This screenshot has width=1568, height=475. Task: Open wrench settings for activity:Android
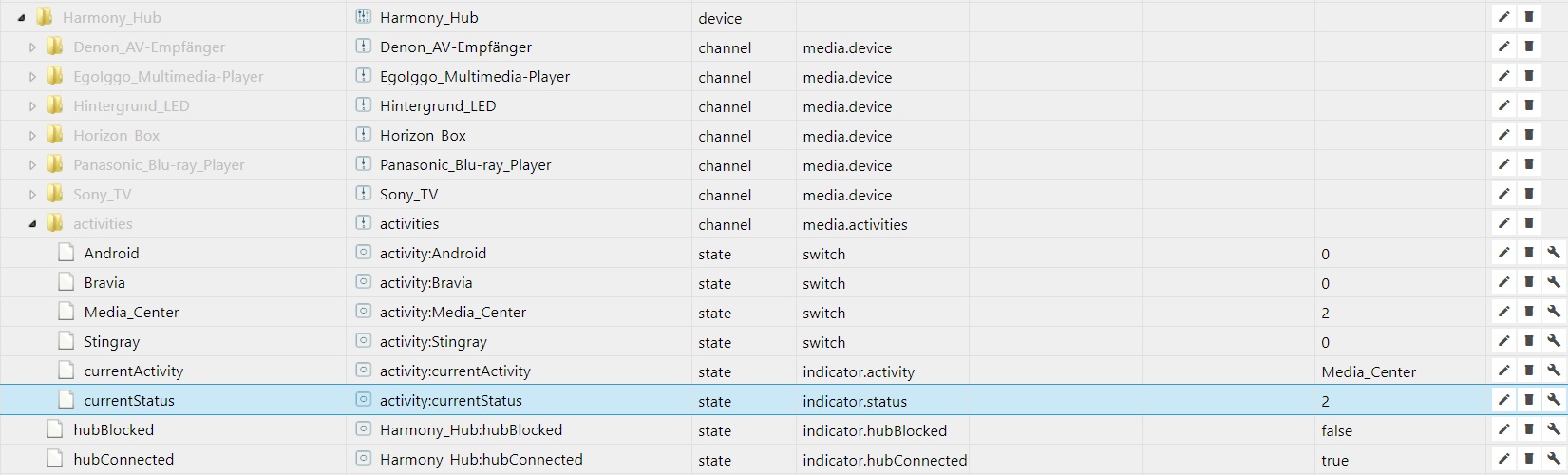[1554, 253]
